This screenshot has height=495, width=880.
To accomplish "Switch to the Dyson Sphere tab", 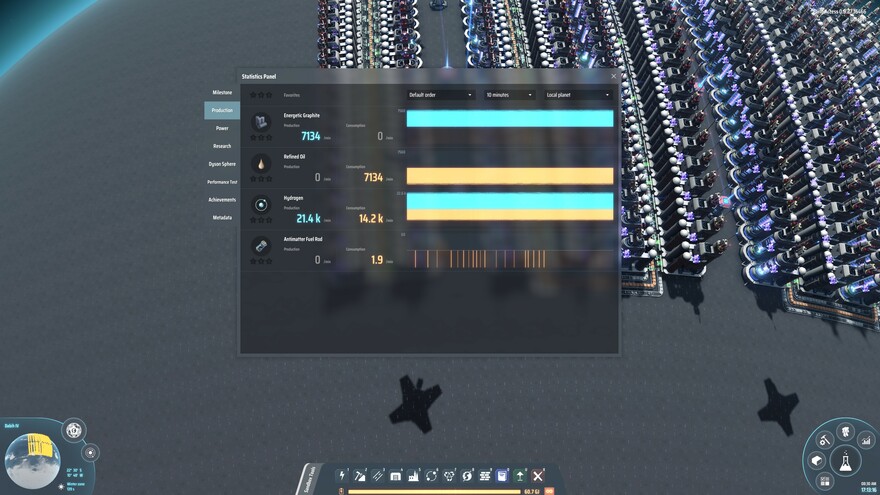I will click(x=222, y=164).
